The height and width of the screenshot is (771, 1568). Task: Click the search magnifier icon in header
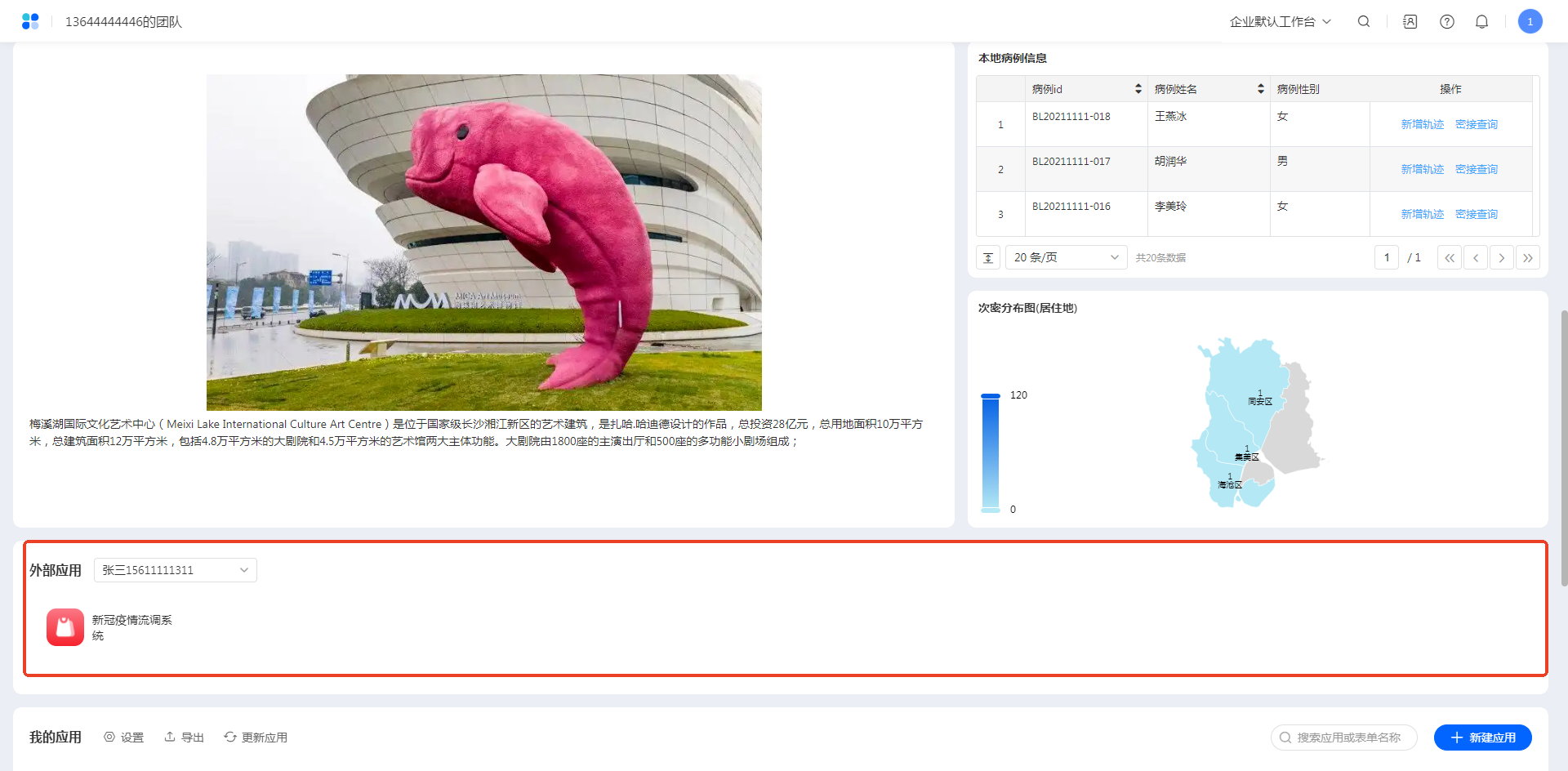click(1364, 22)
